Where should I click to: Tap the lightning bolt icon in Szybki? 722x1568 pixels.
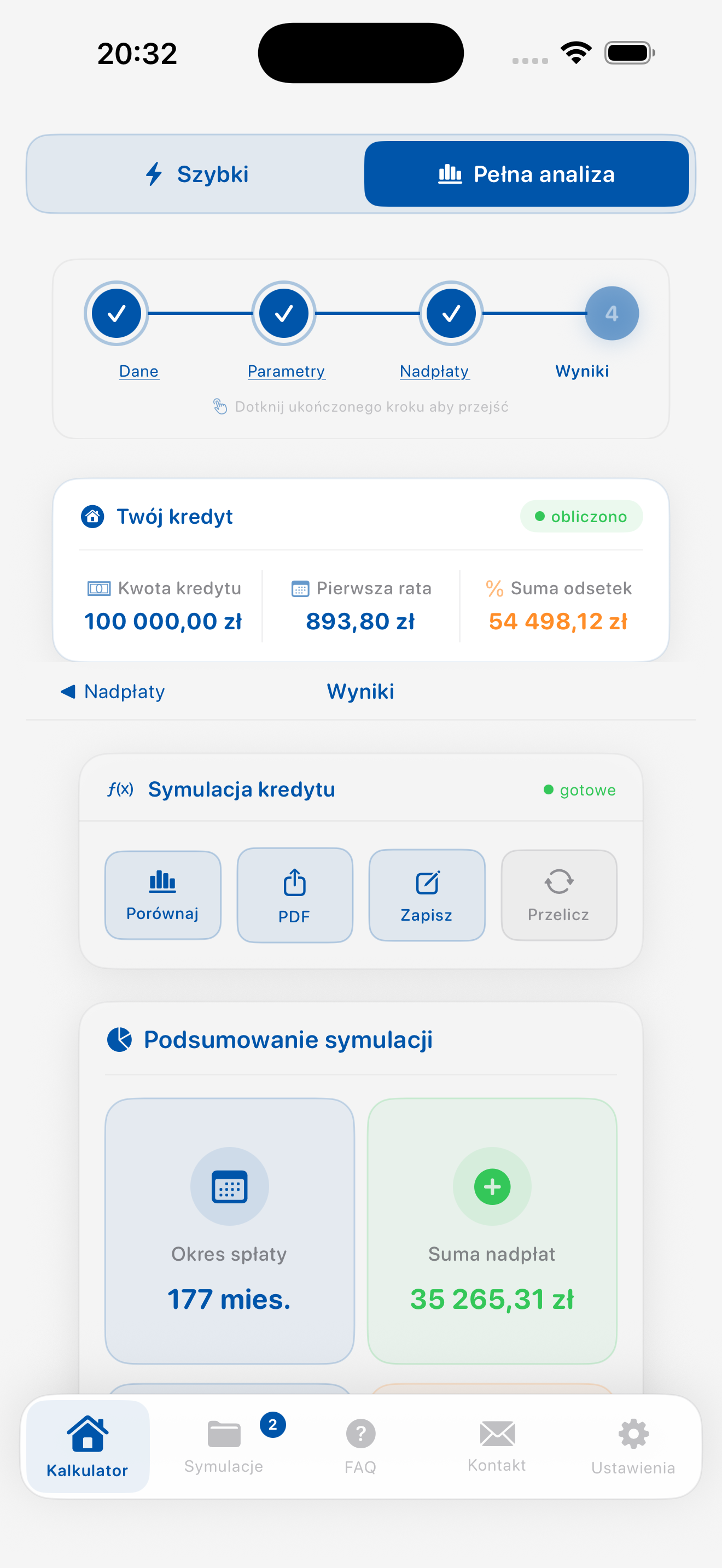pos(154,174)
